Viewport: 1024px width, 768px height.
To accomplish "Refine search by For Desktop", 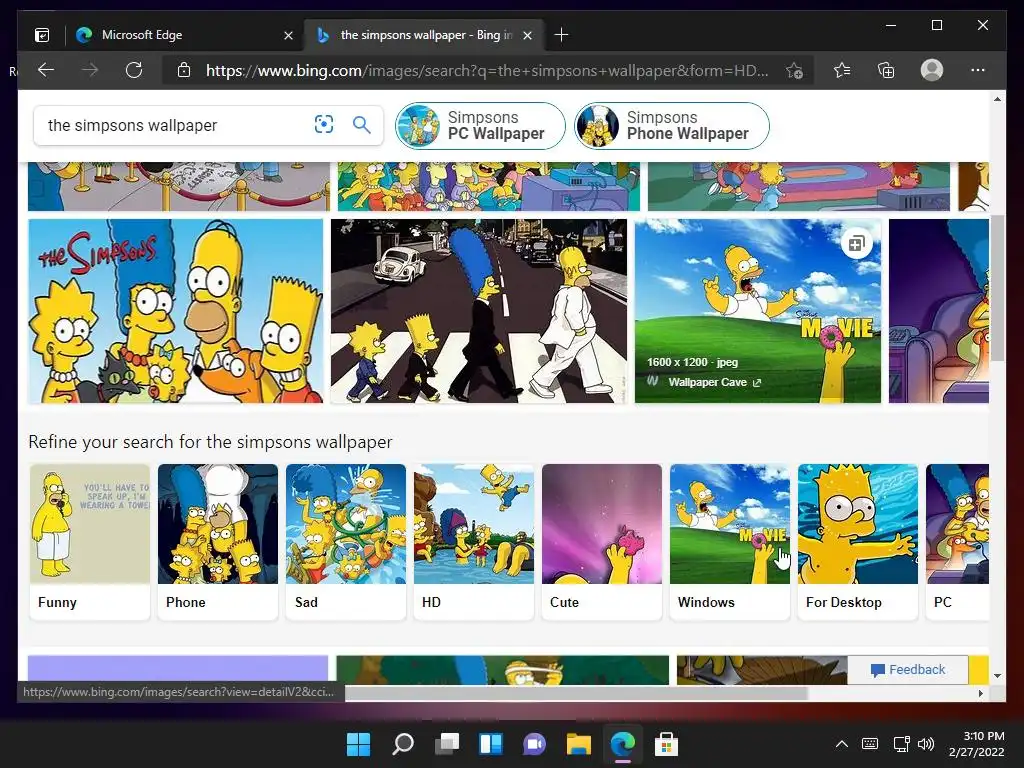I will pyautogui.click(x=857, y=541).
